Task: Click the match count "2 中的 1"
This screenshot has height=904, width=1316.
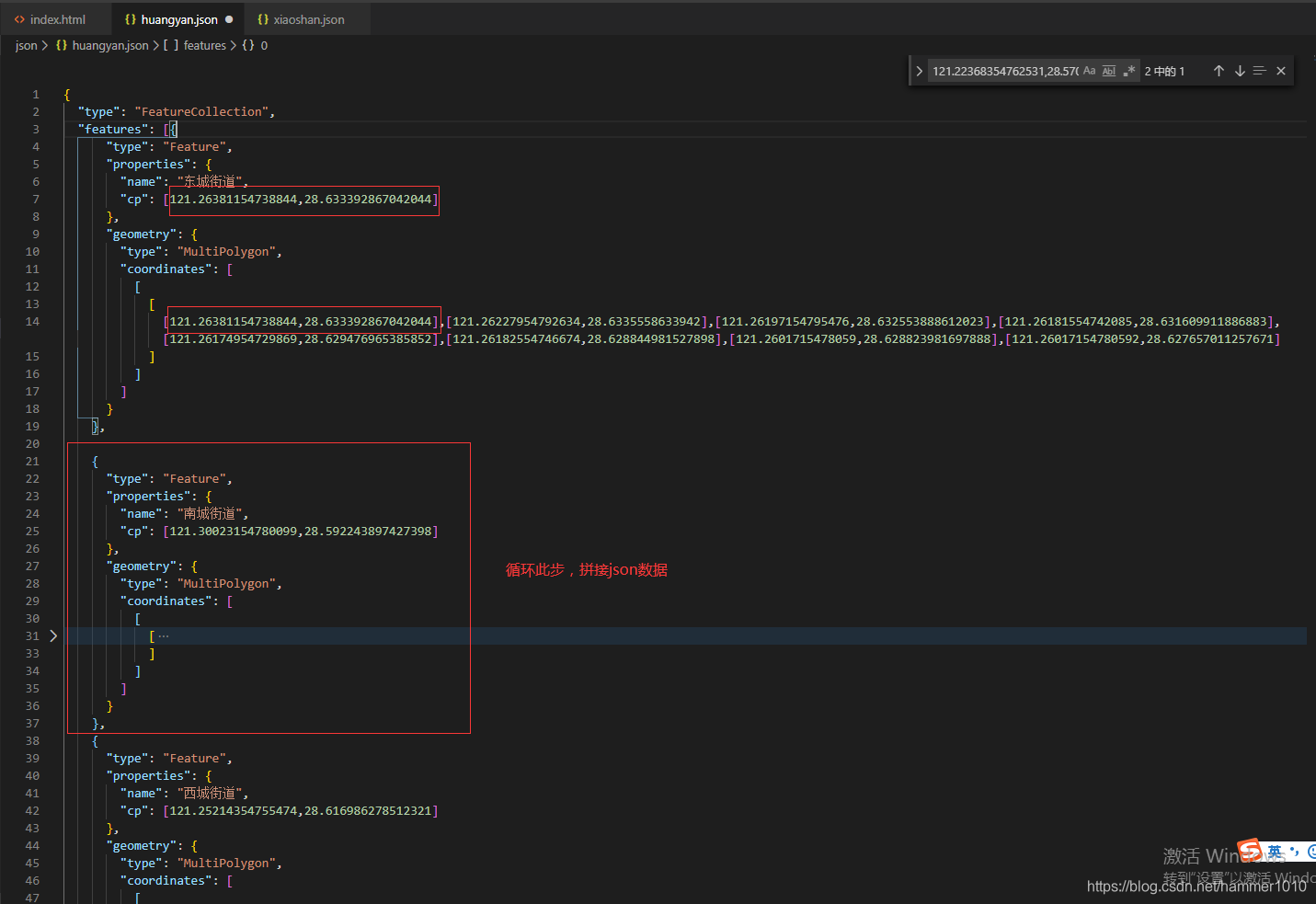Action: [x=1164, y=71]
